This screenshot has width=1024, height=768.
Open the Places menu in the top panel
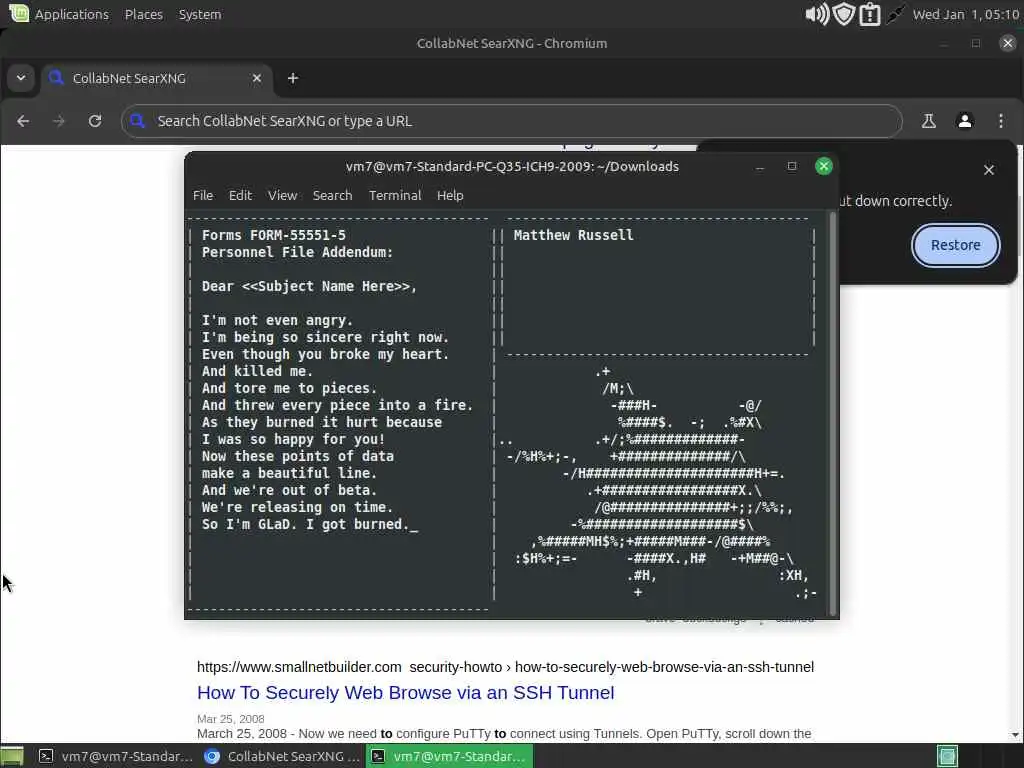pyautogui.click(x=144, y=14)
